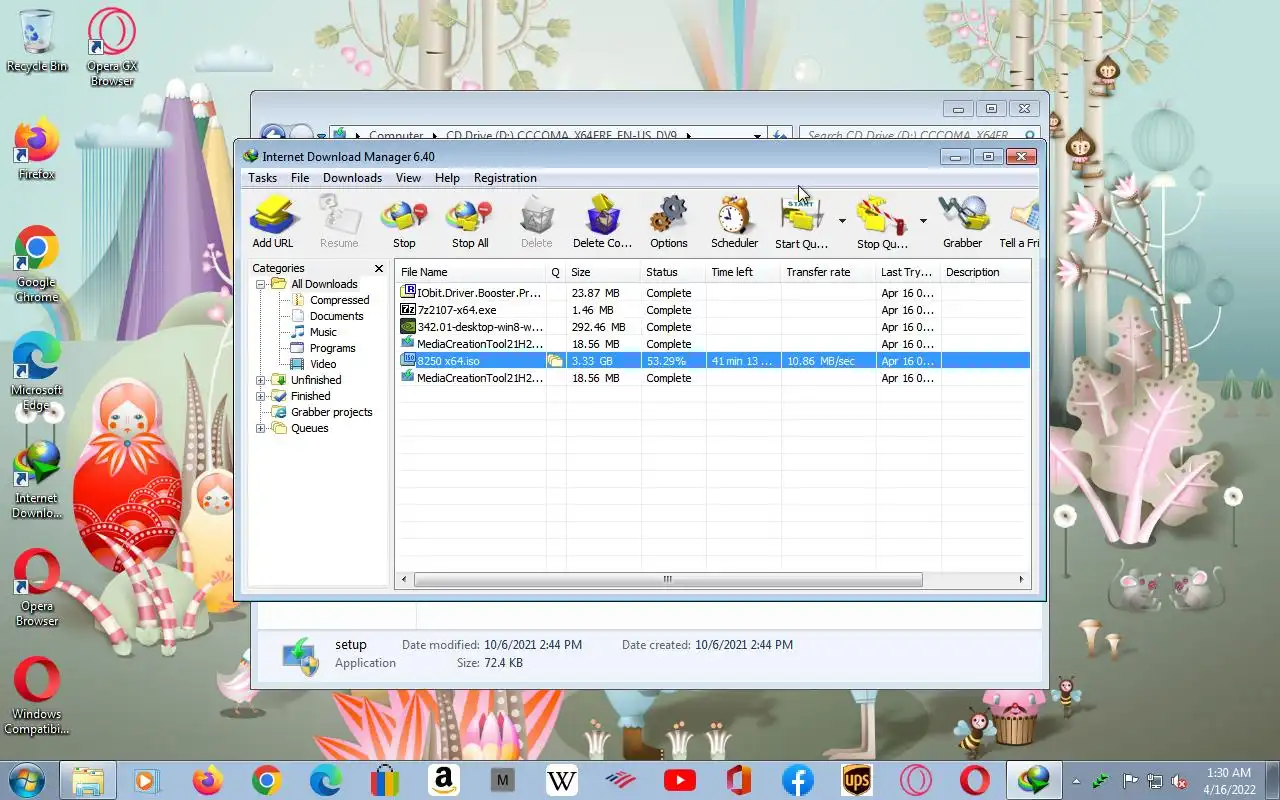Select 342.01-desktop-win8 download row
The width and height of the screenshot is (1280, 800).
click(x=713, y=327)
